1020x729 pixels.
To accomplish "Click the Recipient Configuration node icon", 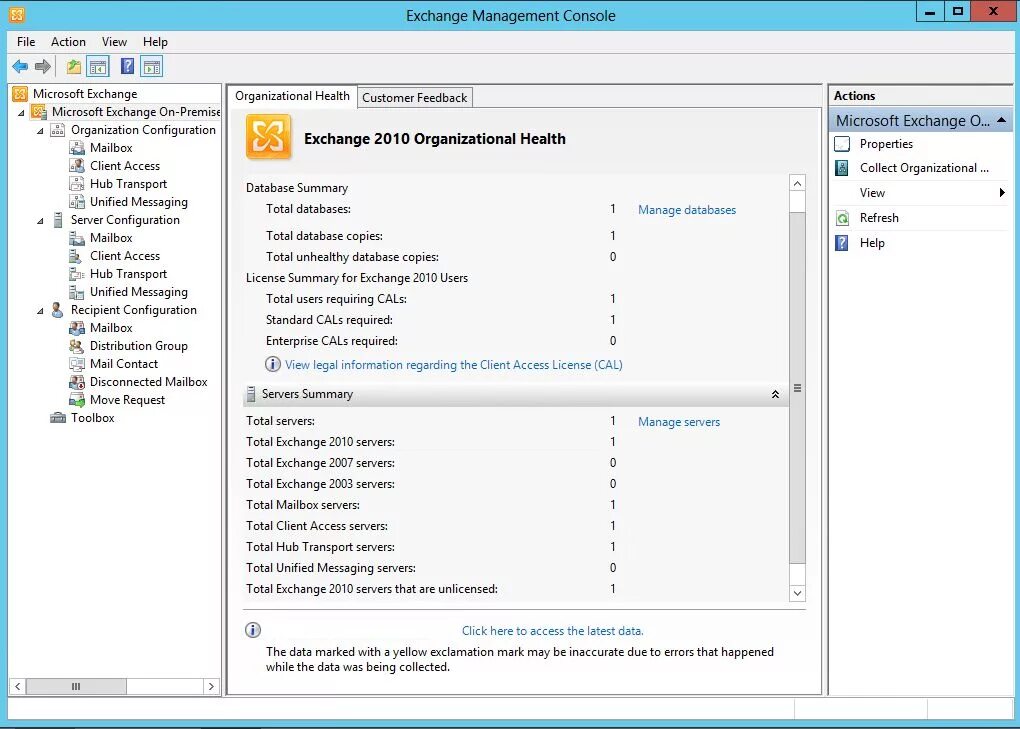I will [x=57, y=310].
